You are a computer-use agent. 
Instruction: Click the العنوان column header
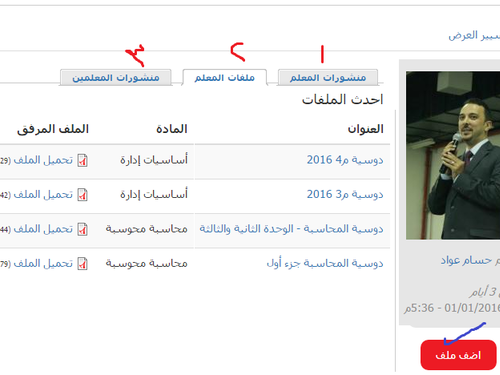tap(366, 129)
